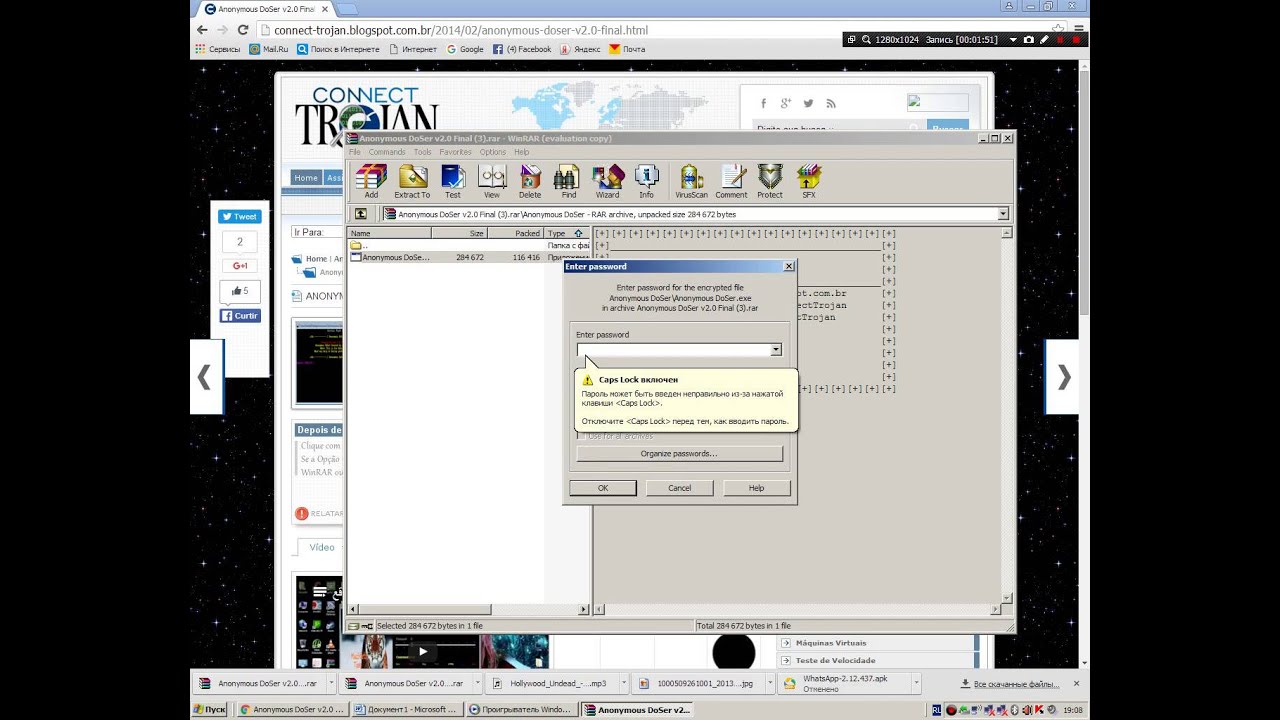Open the Tools menu in WinRAR

[x=422, y=152]
